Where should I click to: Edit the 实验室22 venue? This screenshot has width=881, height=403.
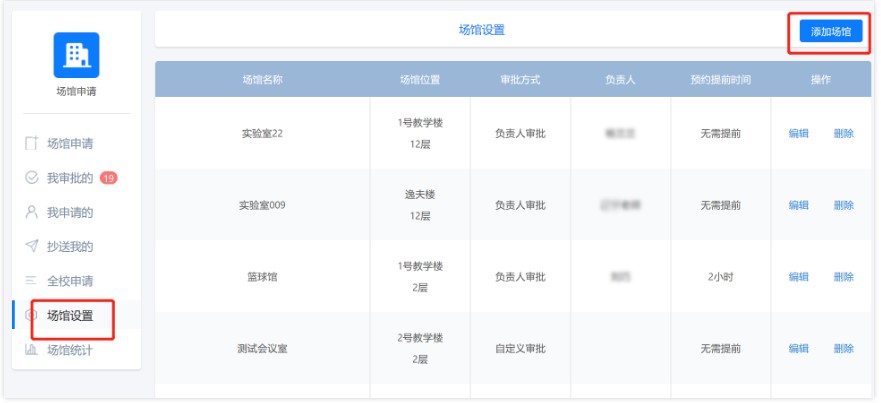(798, 133)
